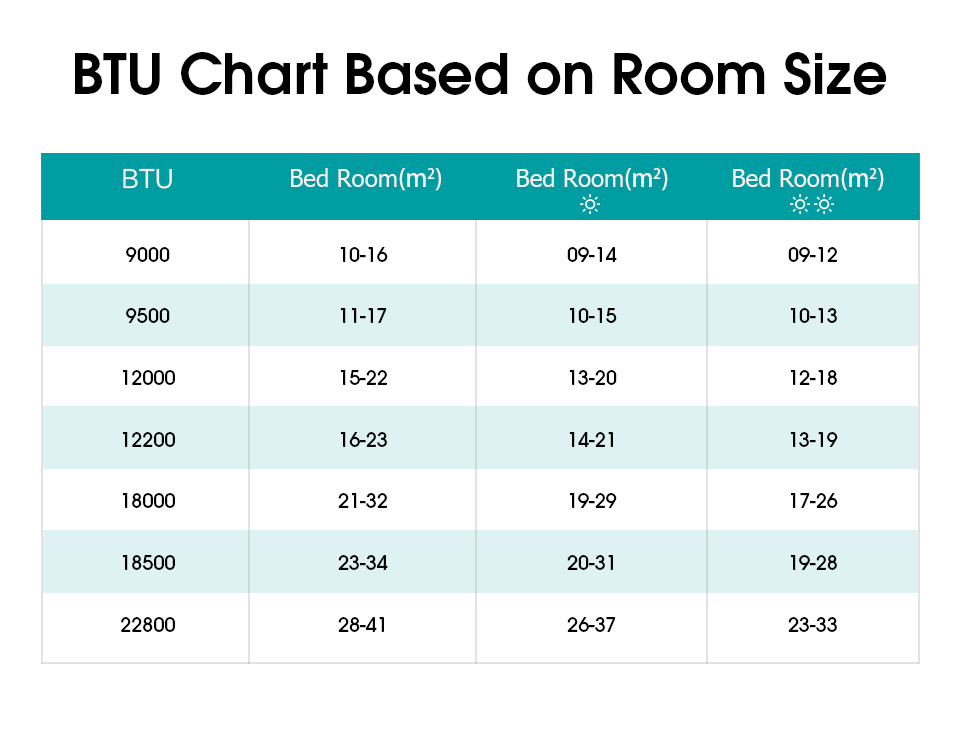This screenshot has width=960, height=733.
Task: Click the 15-22 room size cell
Action: click(x=363, y=378)
